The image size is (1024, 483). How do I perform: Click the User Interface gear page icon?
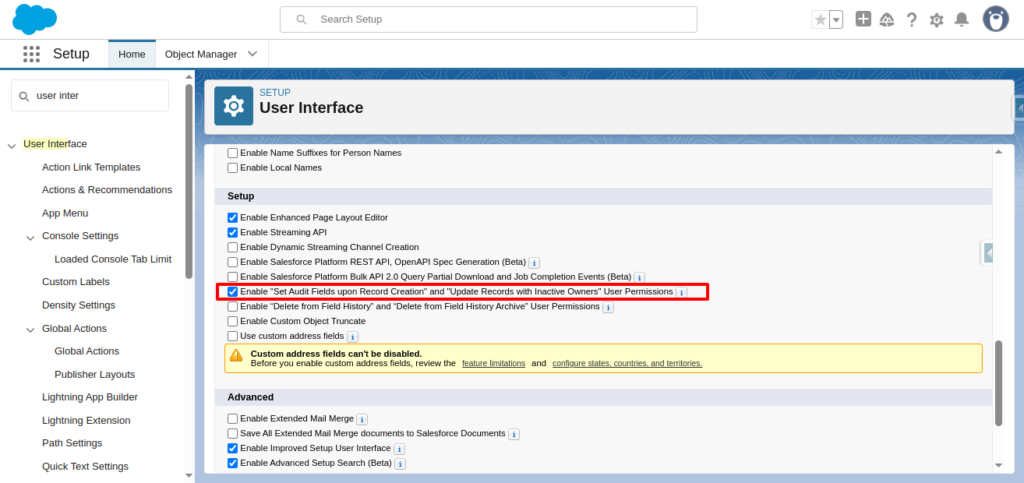click(233, 106)
